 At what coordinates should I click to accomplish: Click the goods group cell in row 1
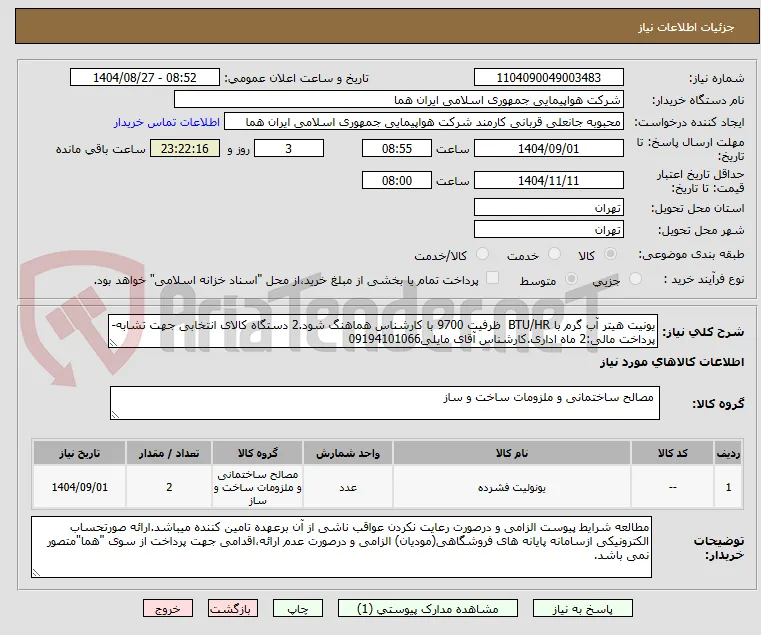point(257,487)
